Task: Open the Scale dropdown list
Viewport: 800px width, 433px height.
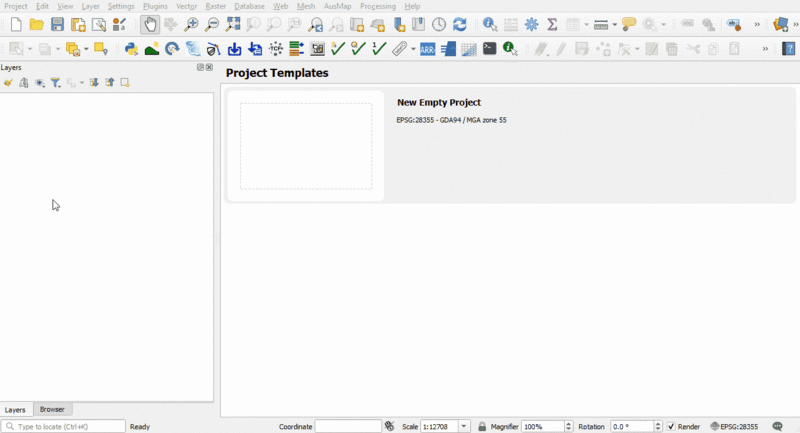Action: [464, 427]
